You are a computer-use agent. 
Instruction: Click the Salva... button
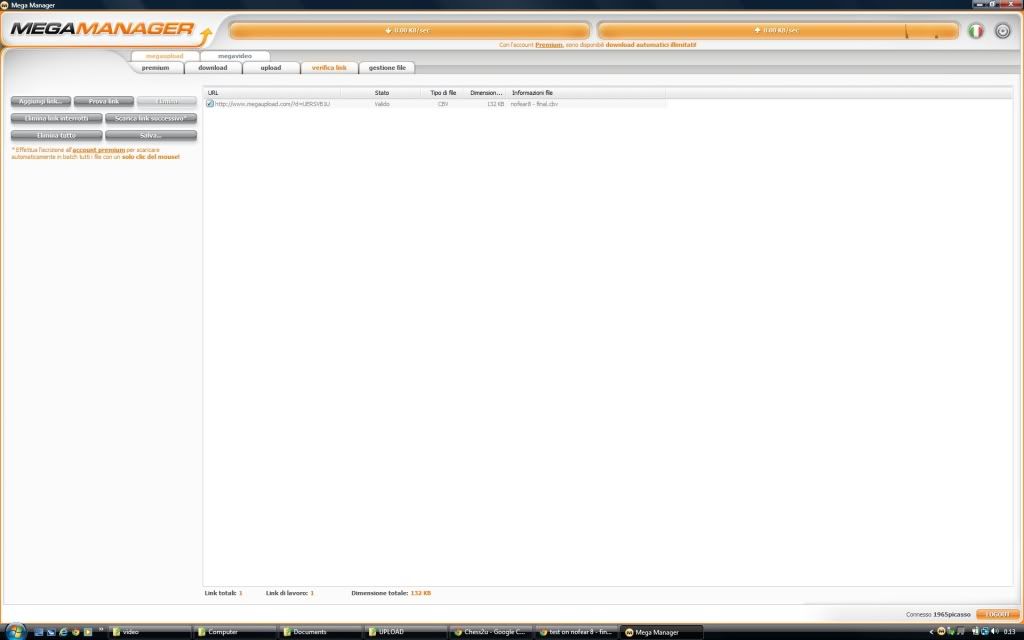point(151,135)
